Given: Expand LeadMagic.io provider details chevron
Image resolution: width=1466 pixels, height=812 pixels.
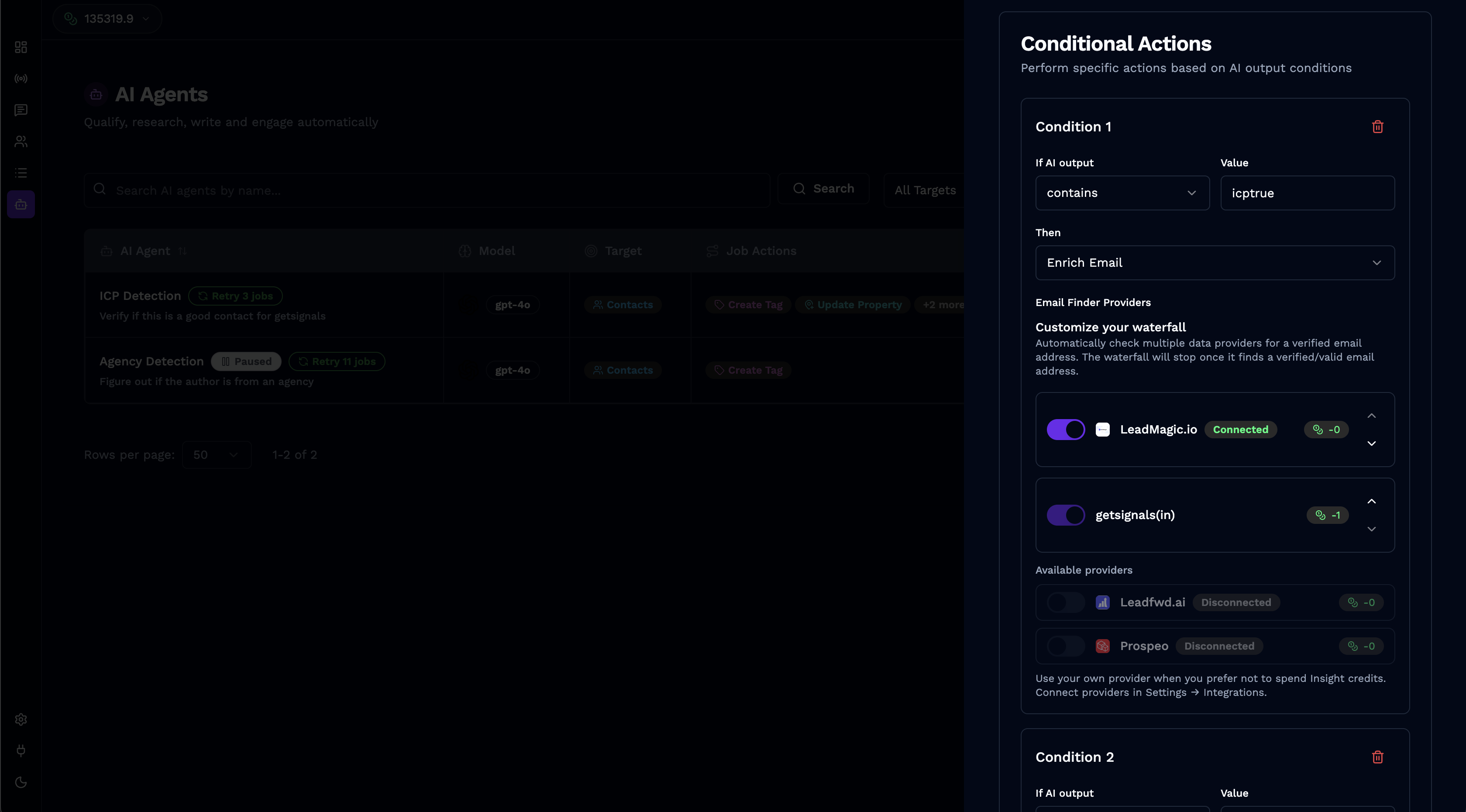Looking at the screenshot, I should pos(1372,444).
